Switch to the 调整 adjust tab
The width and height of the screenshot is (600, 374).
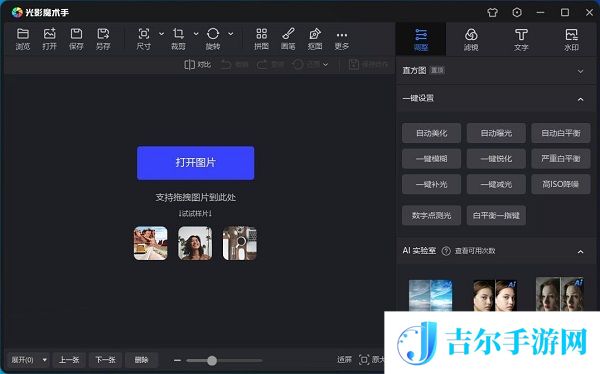point(421,39)
